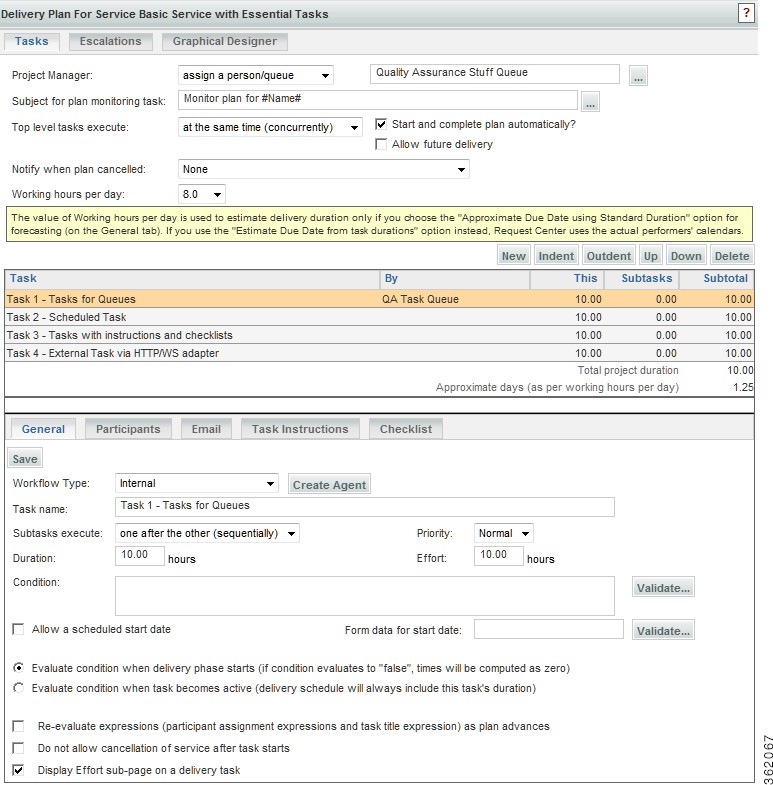Image resolution: width=773 pixels, height=785 pixels.
Task: Open the Subtasks execute dropdown
Action: [207, 533]
